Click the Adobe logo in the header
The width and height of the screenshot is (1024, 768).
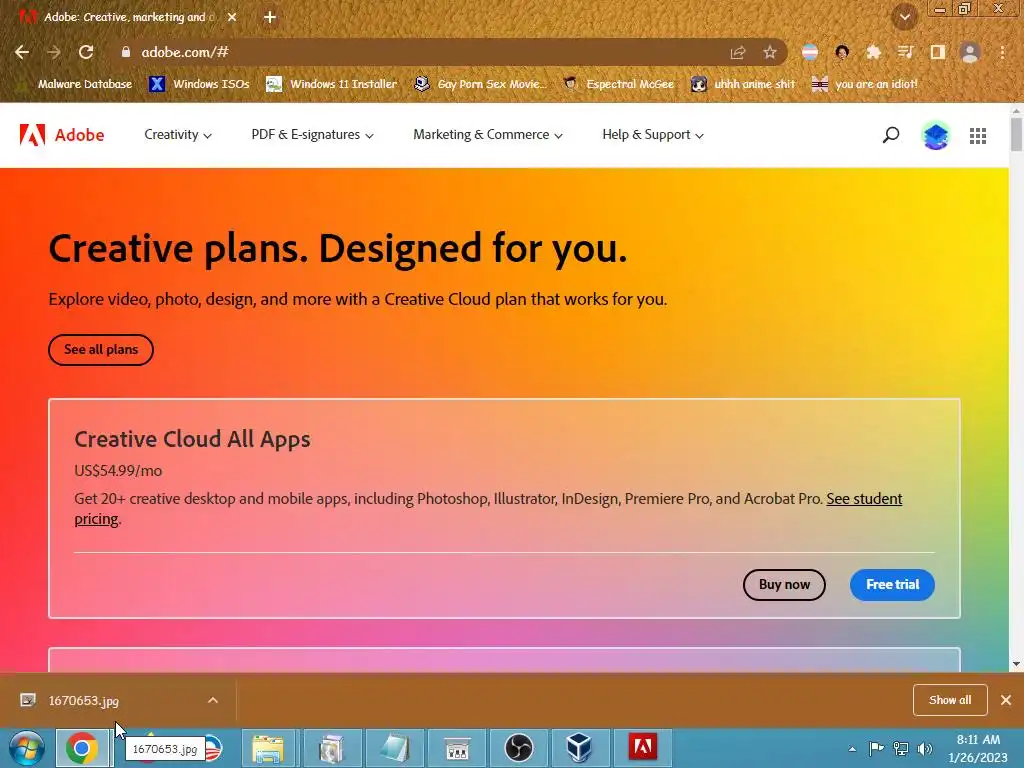62,135
